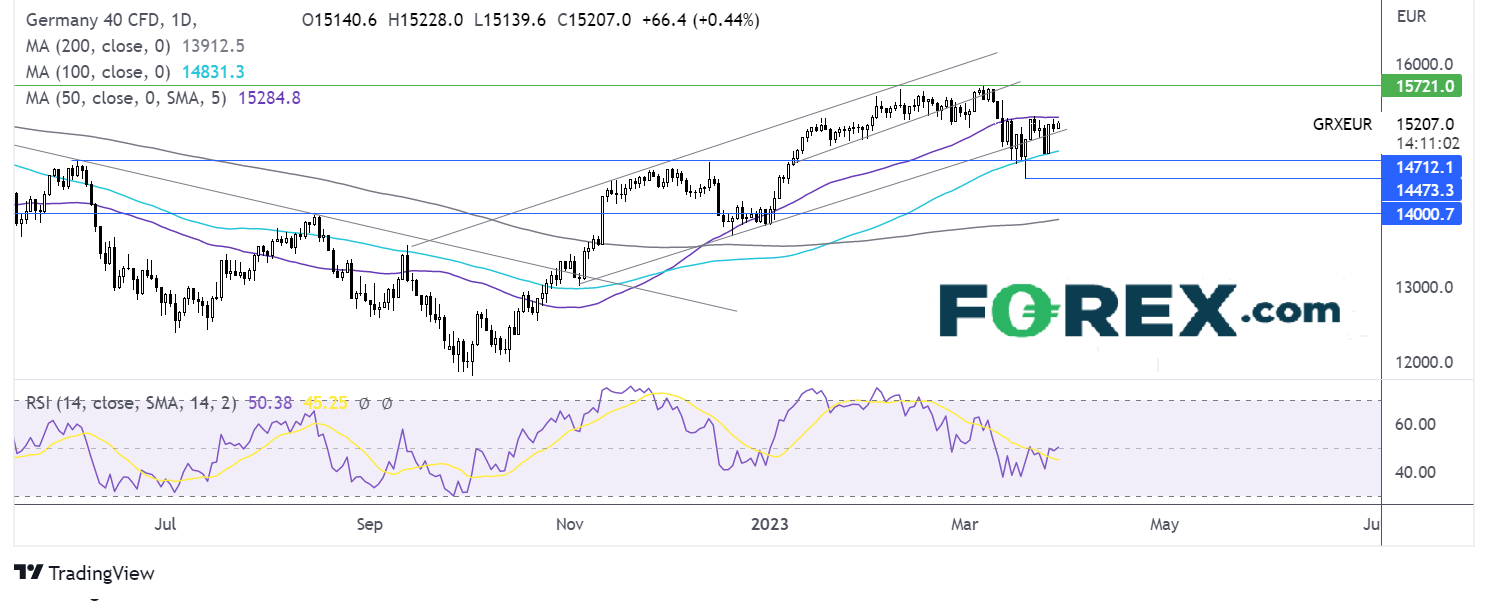The height and width of the screenshot is (616, 1489).
Task: Click the May label on time axis
Action: click(x=1165, y=524)
